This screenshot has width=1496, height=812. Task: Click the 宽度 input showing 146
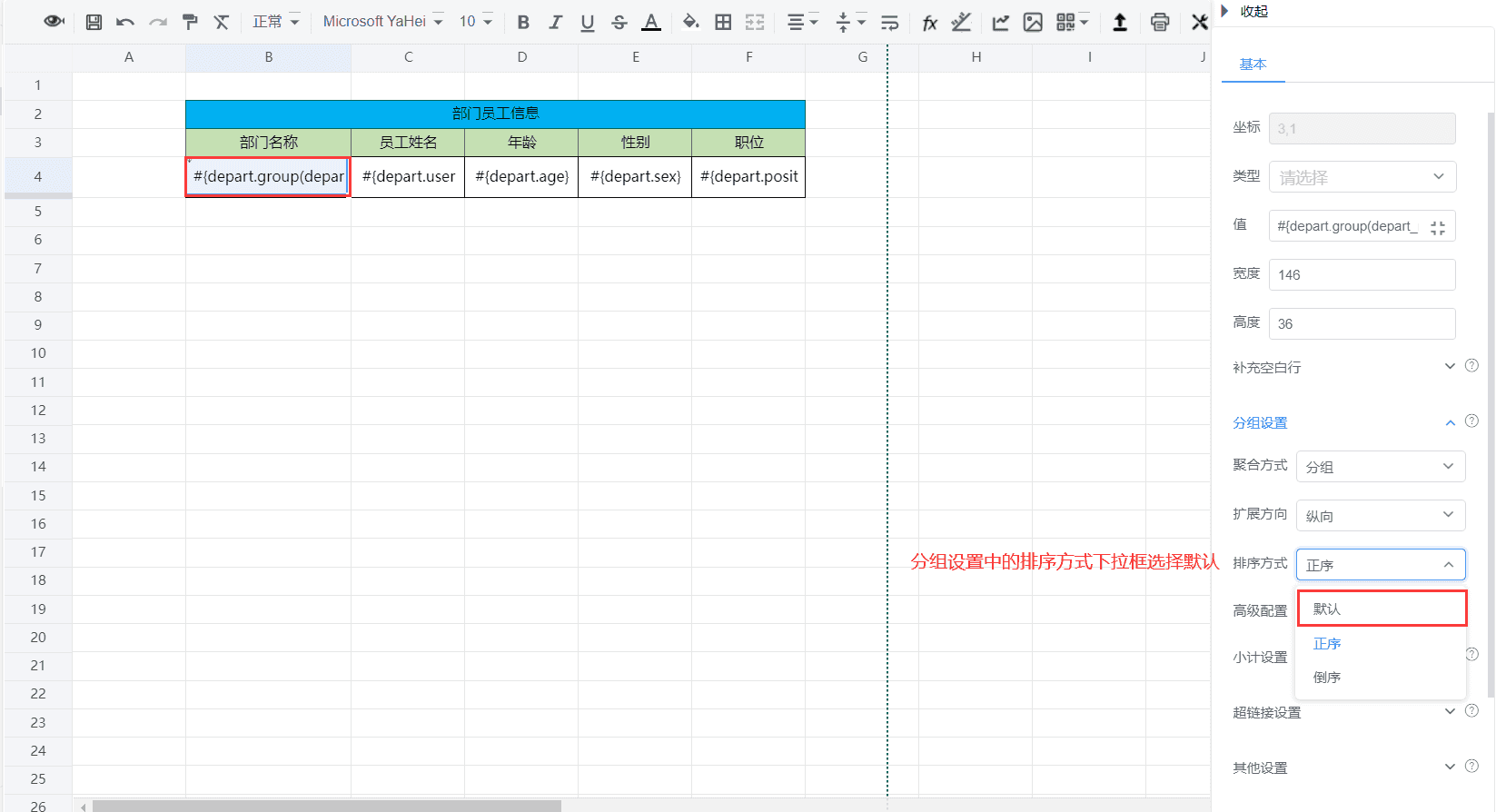pos(1362,274)
